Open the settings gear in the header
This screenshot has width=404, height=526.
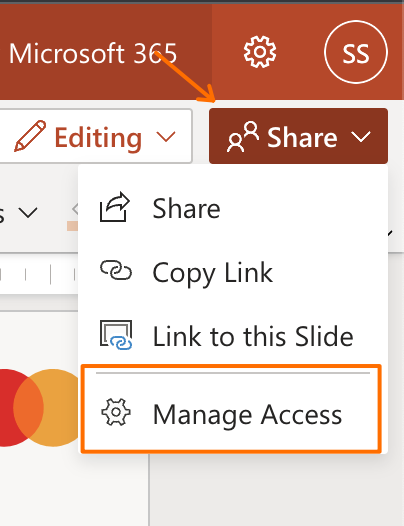coord(260,52)
